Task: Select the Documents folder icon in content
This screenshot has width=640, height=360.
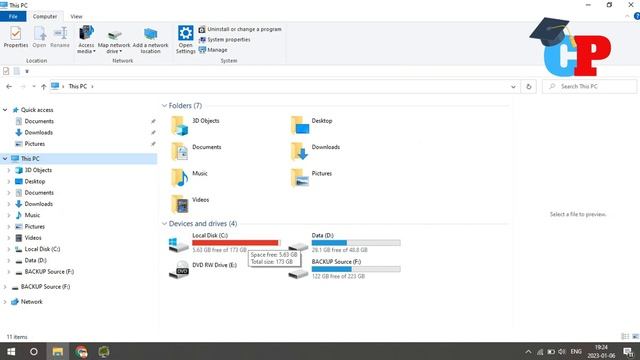Action: coord(179,151)
